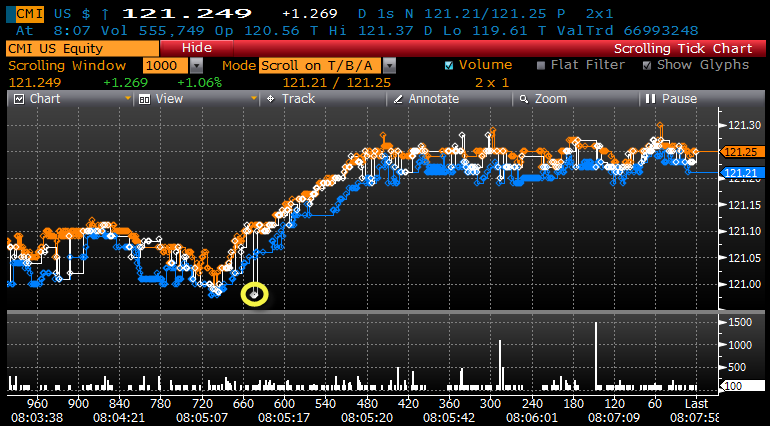Click the Zoom magnifier icon
The image size is (770, 426).
click(524, 99)
